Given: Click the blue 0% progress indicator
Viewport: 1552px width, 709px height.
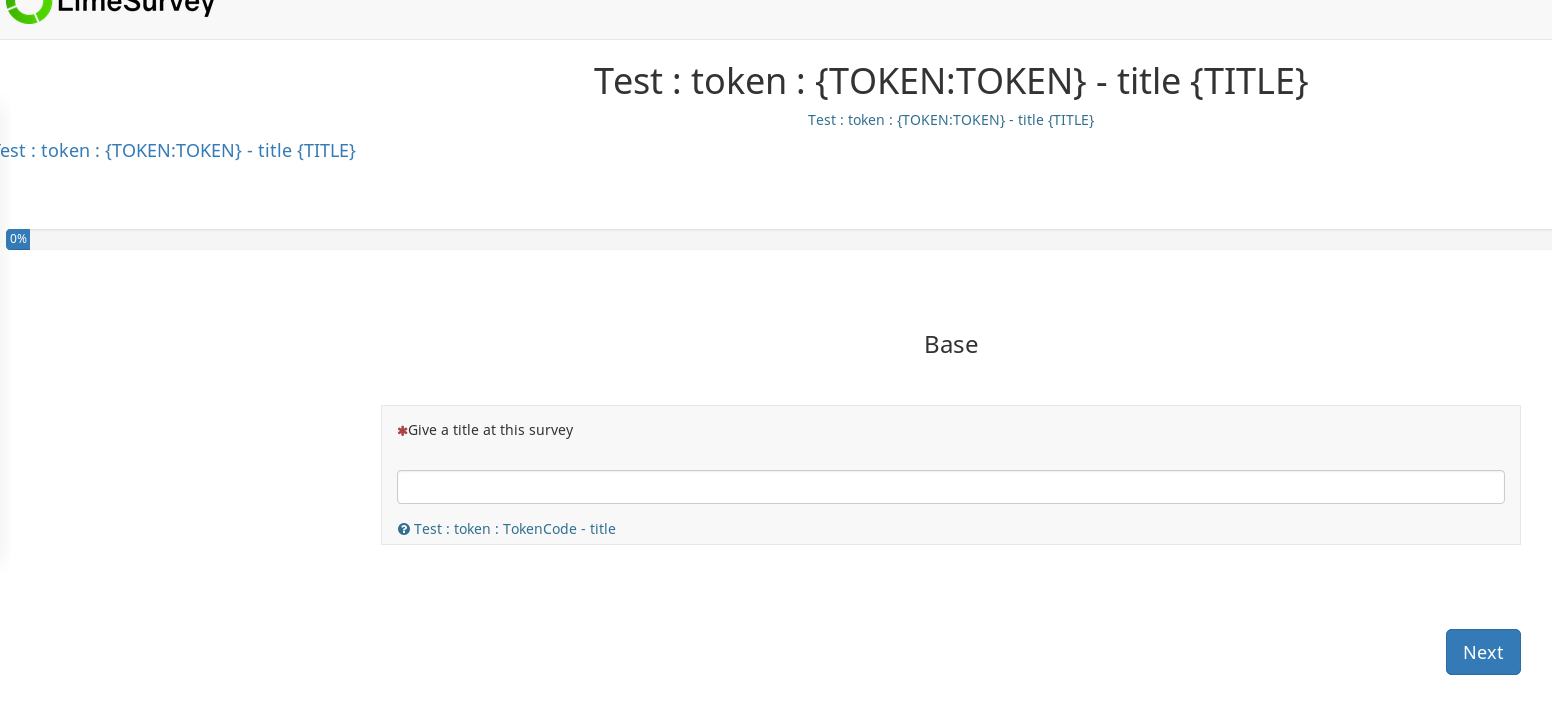Looking at the screenshot, I should point(18,239).
